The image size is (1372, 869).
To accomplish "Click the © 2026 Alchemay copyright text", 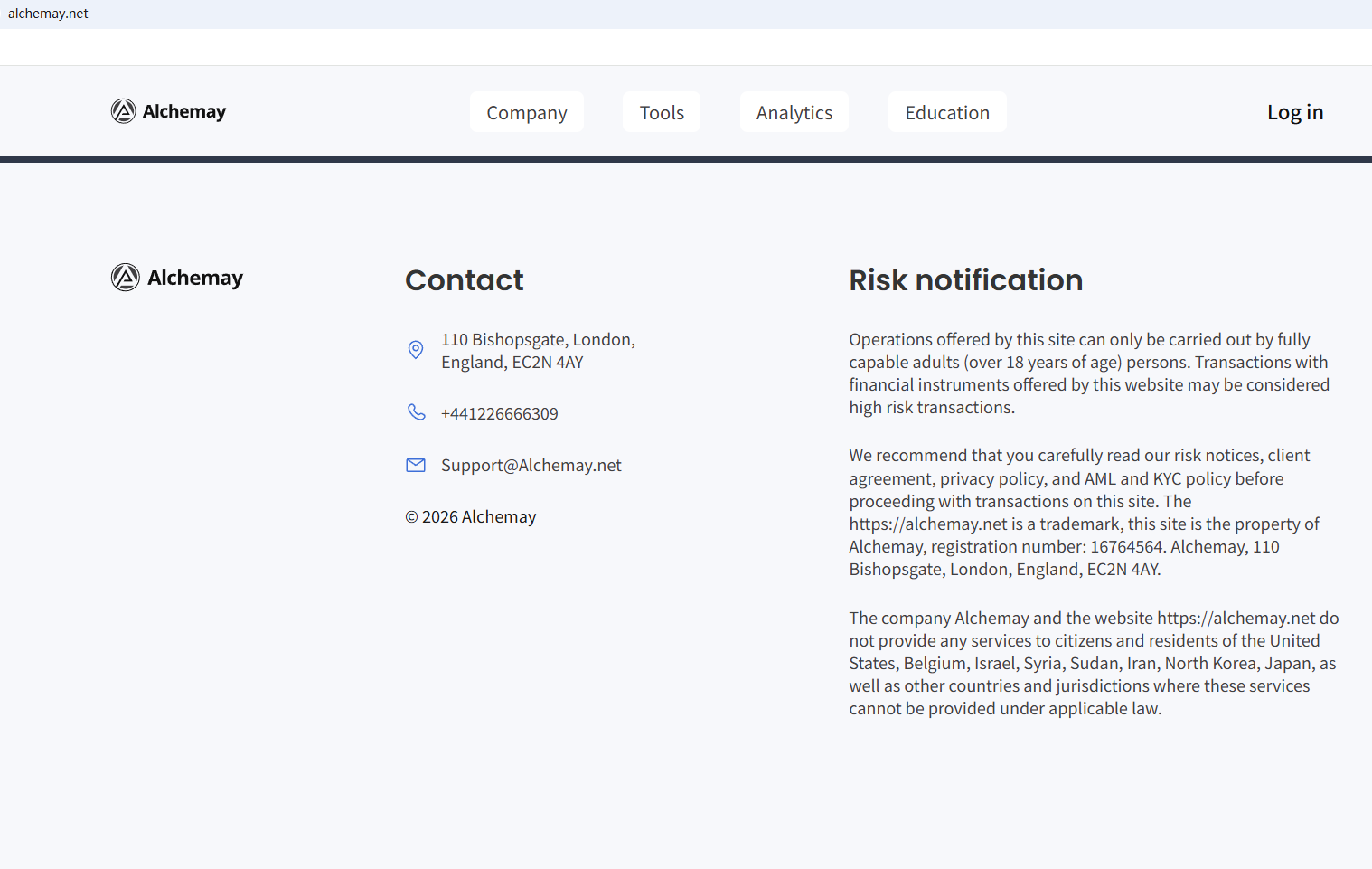I will (x=471, y=517).
